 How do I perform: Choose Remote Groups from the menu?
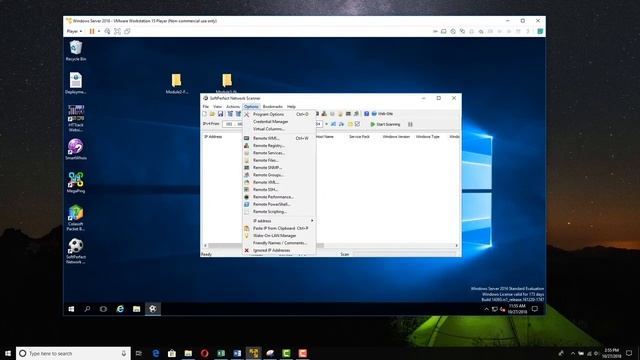point(279,175)
